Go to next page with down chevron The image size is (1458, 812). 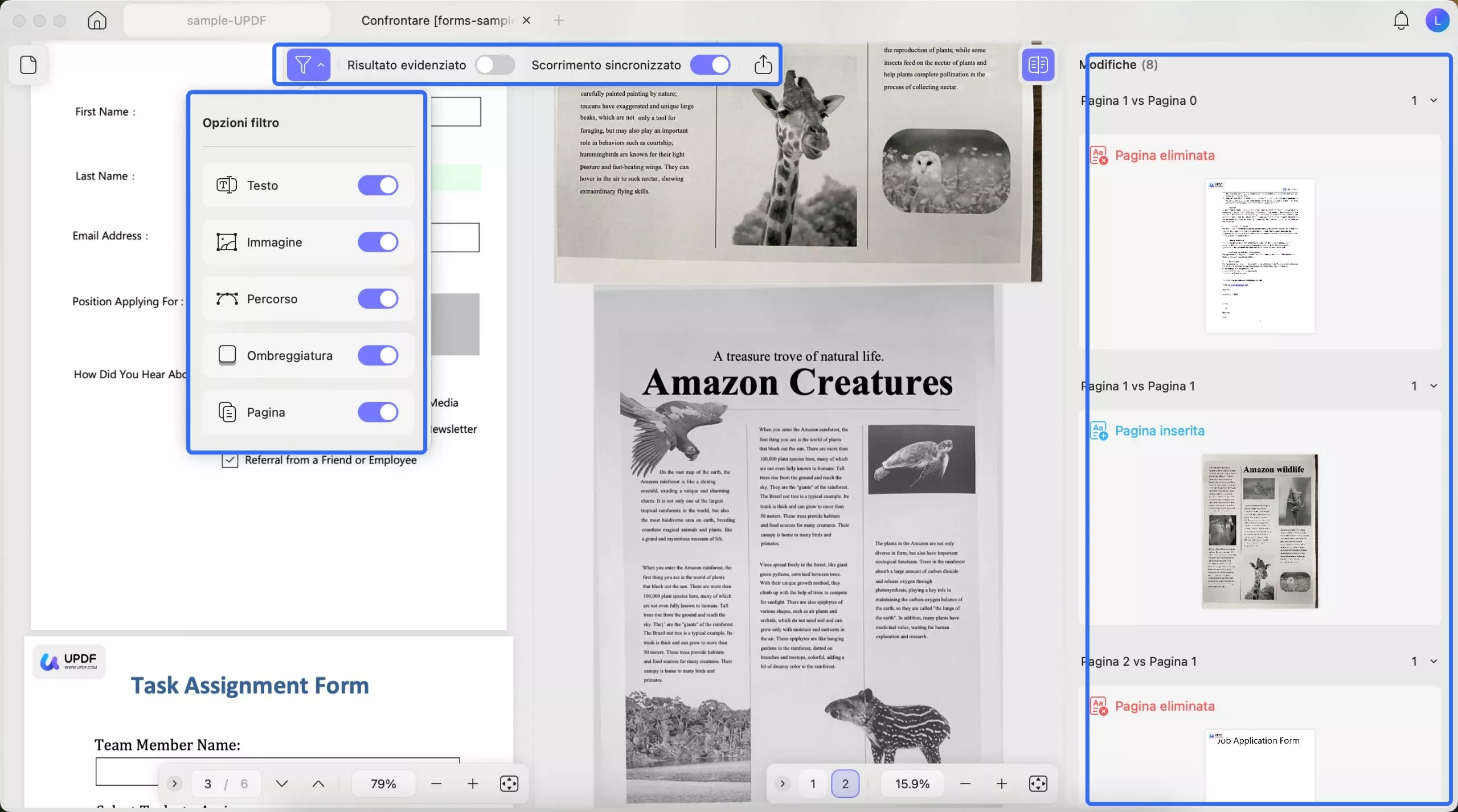click(x=281, y=784)
